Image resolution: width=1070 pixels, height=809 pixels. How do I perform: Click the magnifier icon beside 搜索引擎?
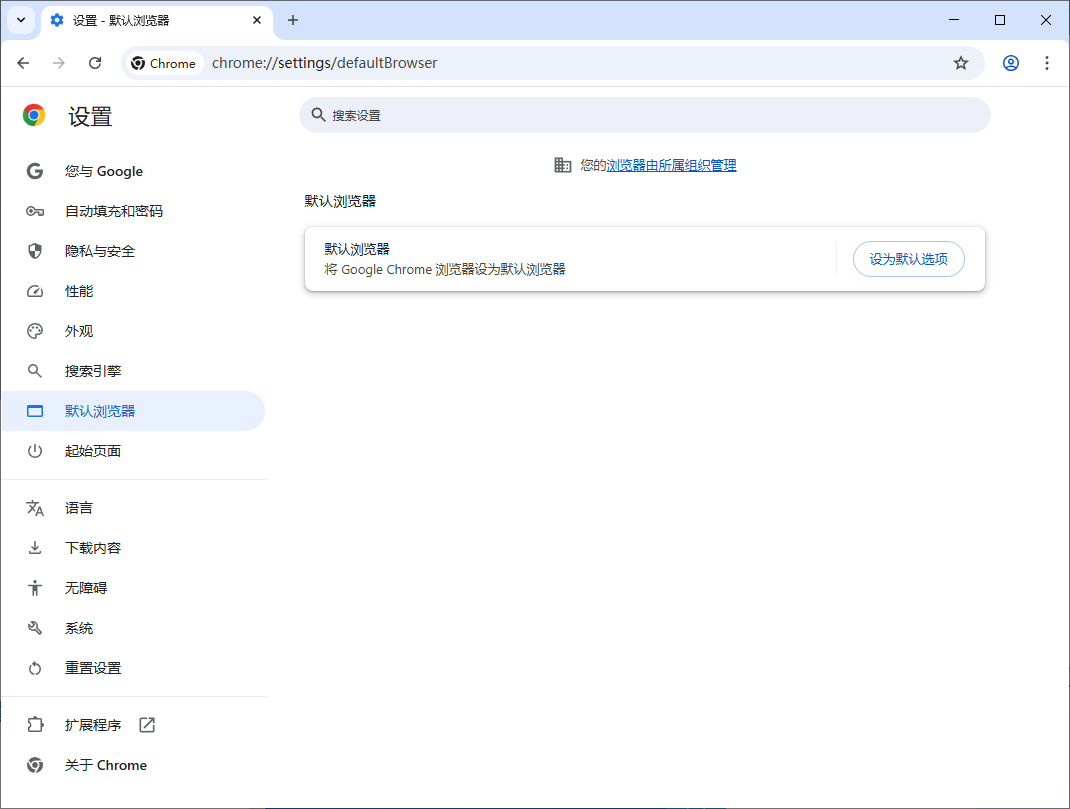tap(35, 371)
